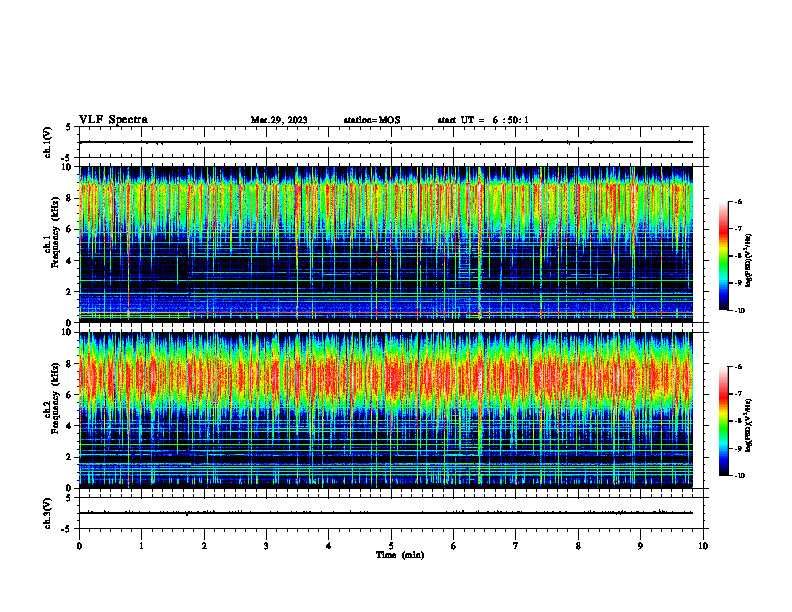Click the "1" minute tick label on time axis
This screenshot has height=612, width=792.
[142, 546]
